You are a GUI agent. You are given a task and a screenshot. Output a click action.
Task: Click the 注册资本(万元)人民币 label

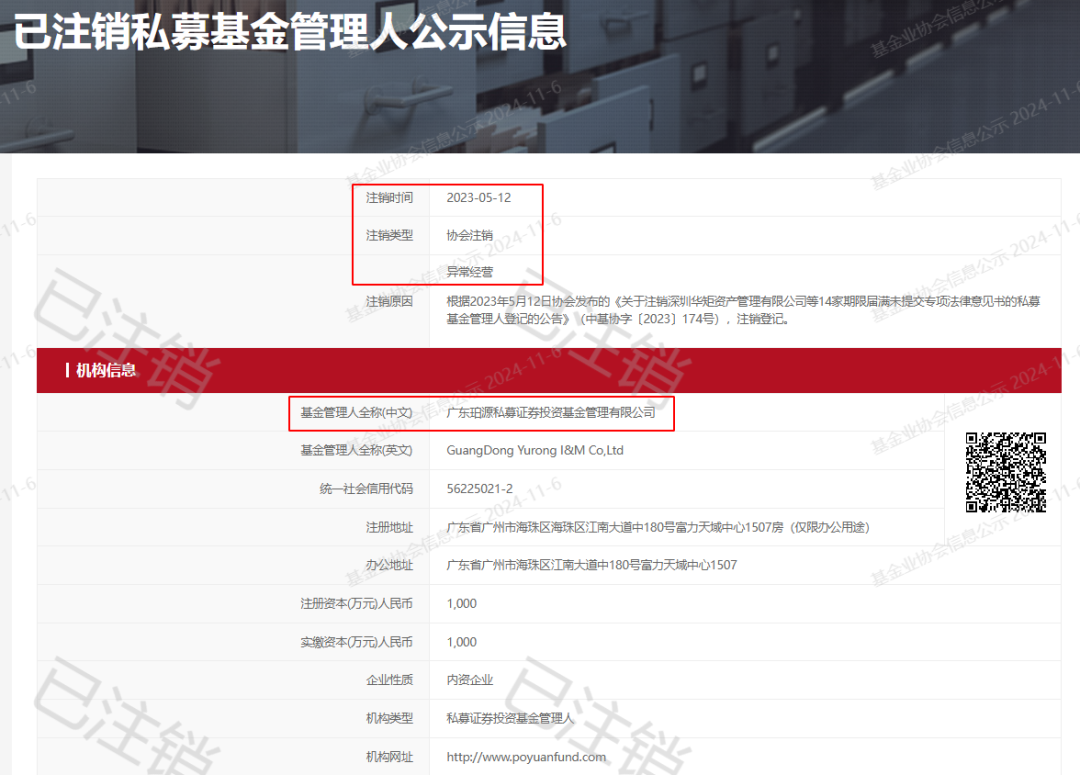pos(356,603)
